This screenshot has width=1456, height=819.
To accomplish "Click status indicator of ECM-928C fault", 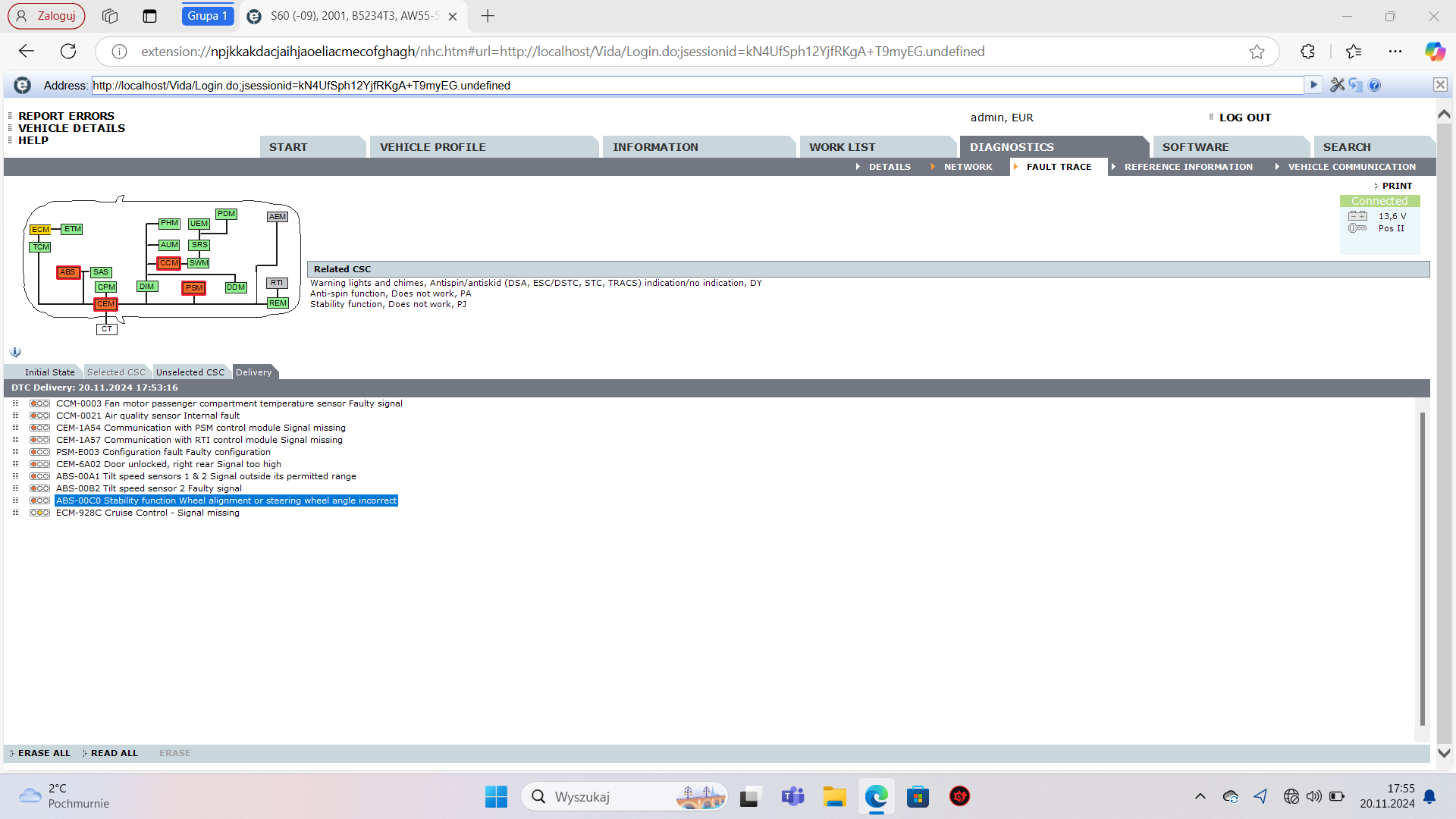I will (x=39, y=513).
